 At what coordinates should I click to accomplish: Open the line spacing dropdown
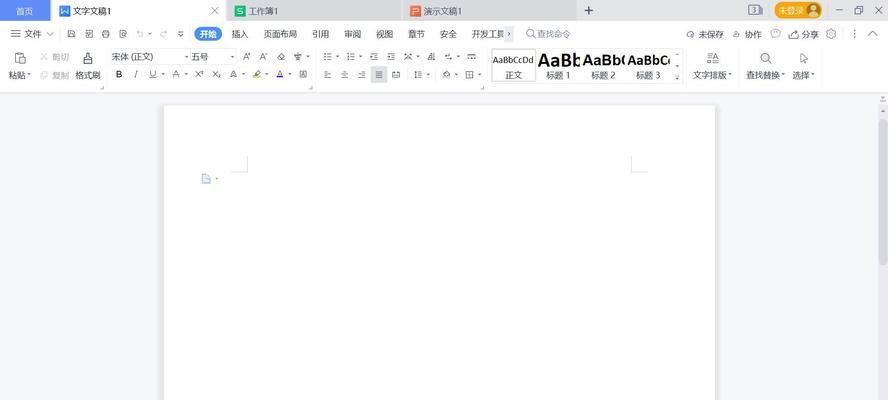[428, 74]
